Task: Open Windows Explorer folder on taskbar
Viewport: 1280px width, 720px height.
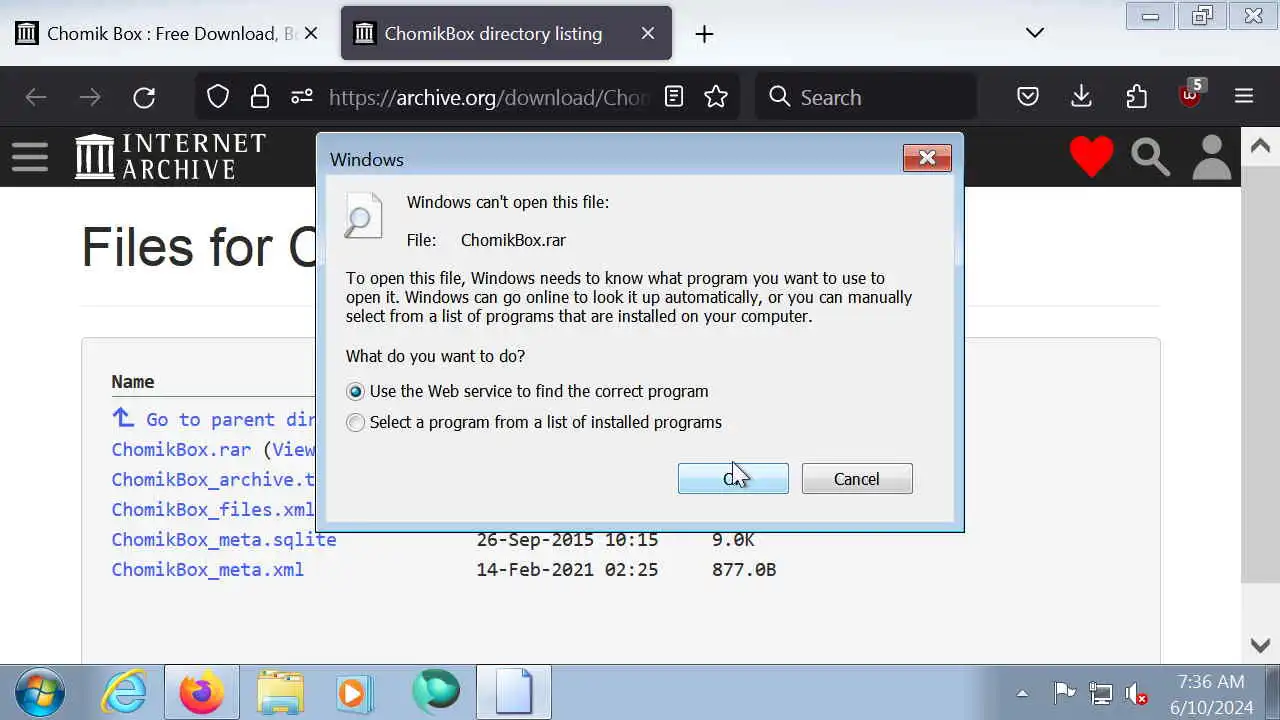Action: pos(280,692)
